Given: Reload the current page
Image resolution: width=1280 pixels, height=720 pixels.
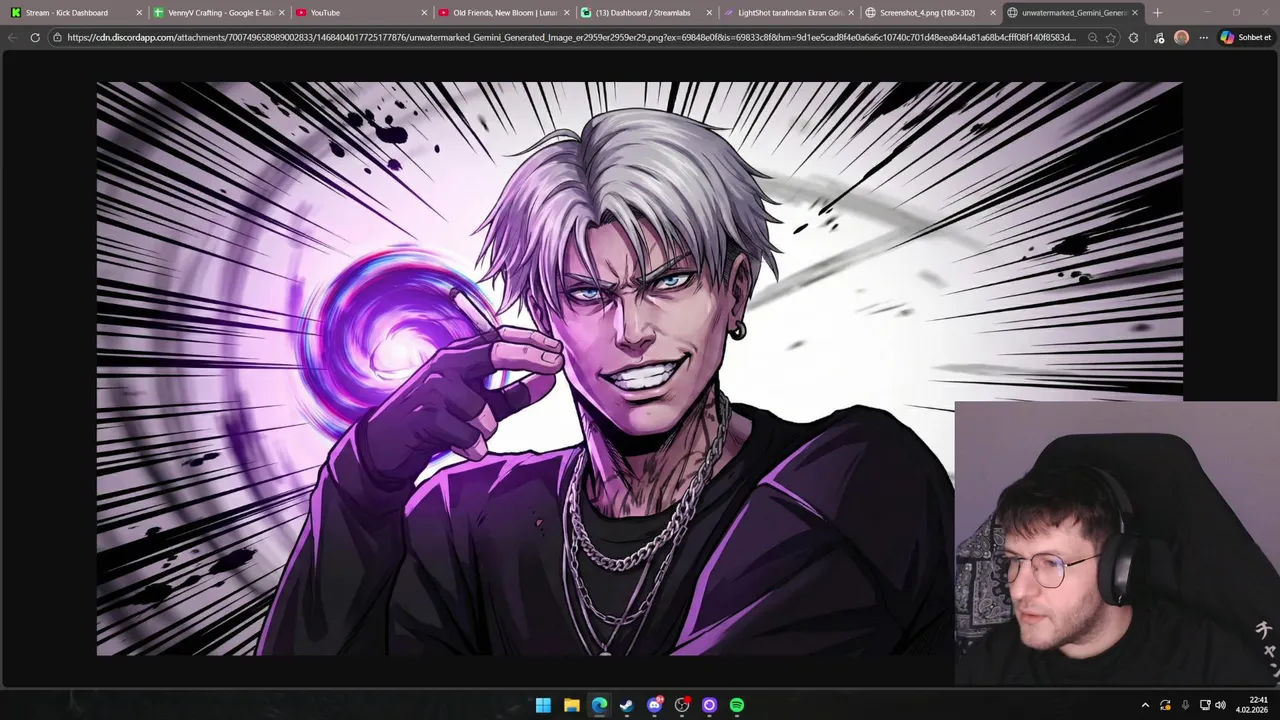Looking at the screenshot, I should click(35, 37).
